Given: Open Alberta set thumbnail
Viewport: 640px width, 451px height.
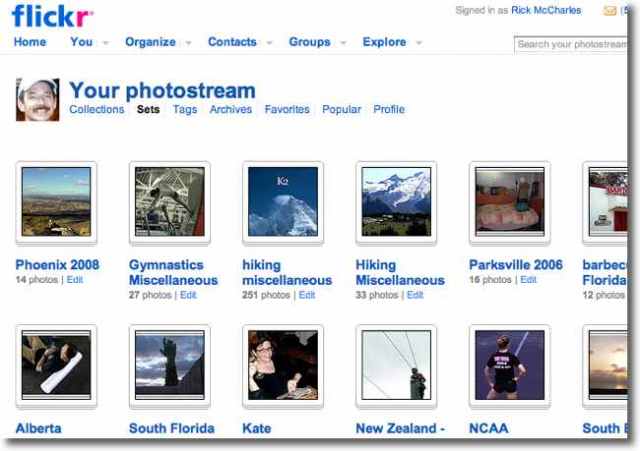Looking at the screenshot, I should (x=56, y=365).
